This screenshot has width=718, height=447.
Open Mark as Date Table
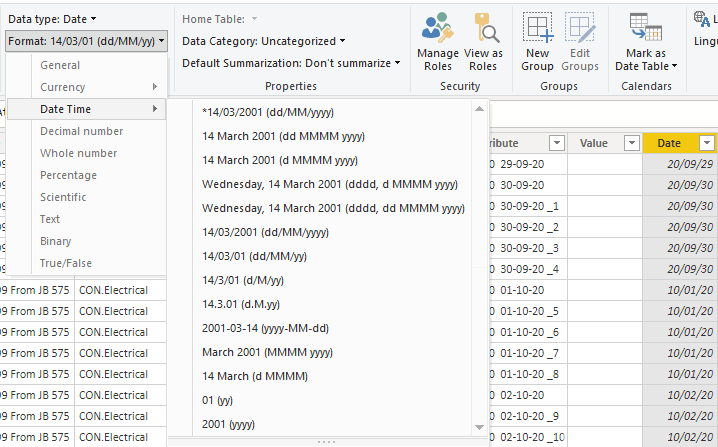click(646, 42)
